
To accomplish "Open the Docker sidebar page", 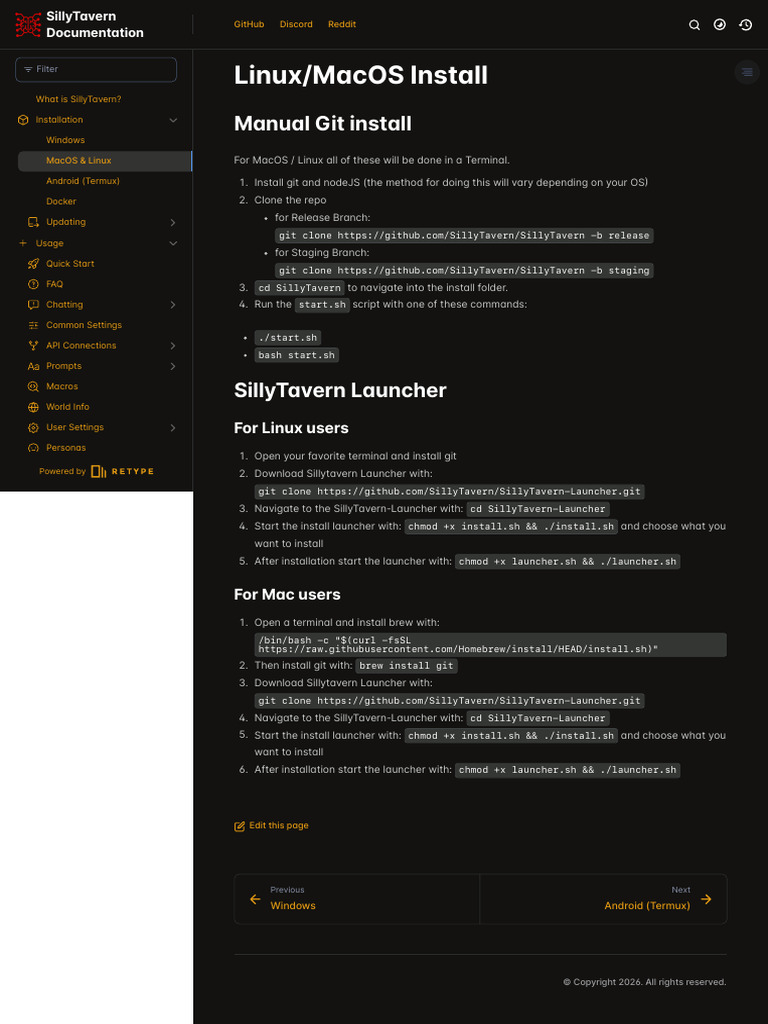I will pos(61,201).
